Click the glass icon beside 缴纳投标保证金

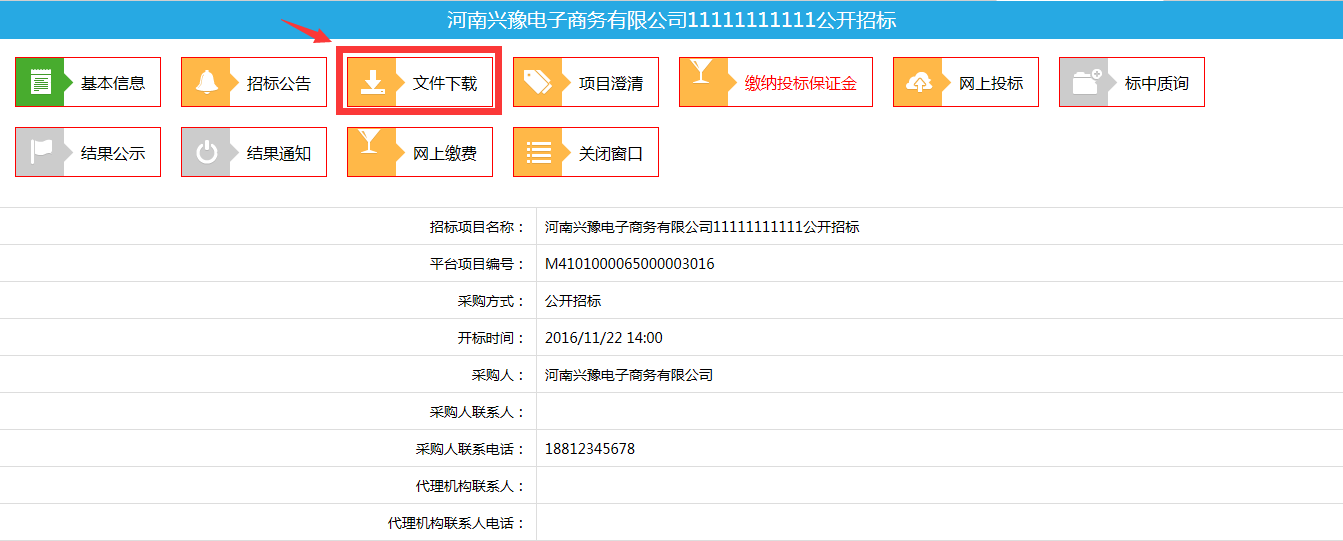(701, 73)
